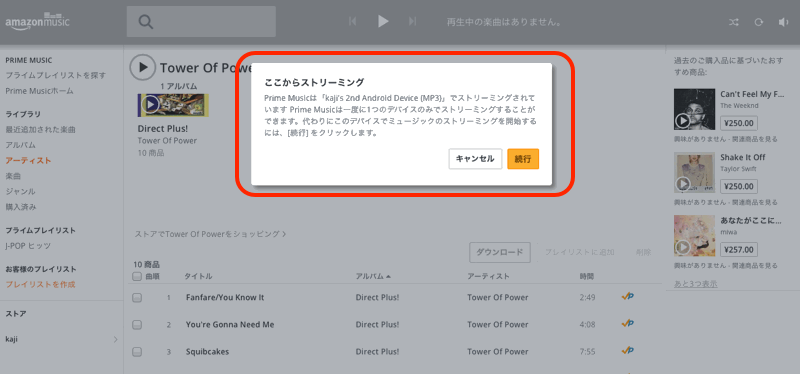
Task: Click Taylor Swift artist name
Action: 738,168
